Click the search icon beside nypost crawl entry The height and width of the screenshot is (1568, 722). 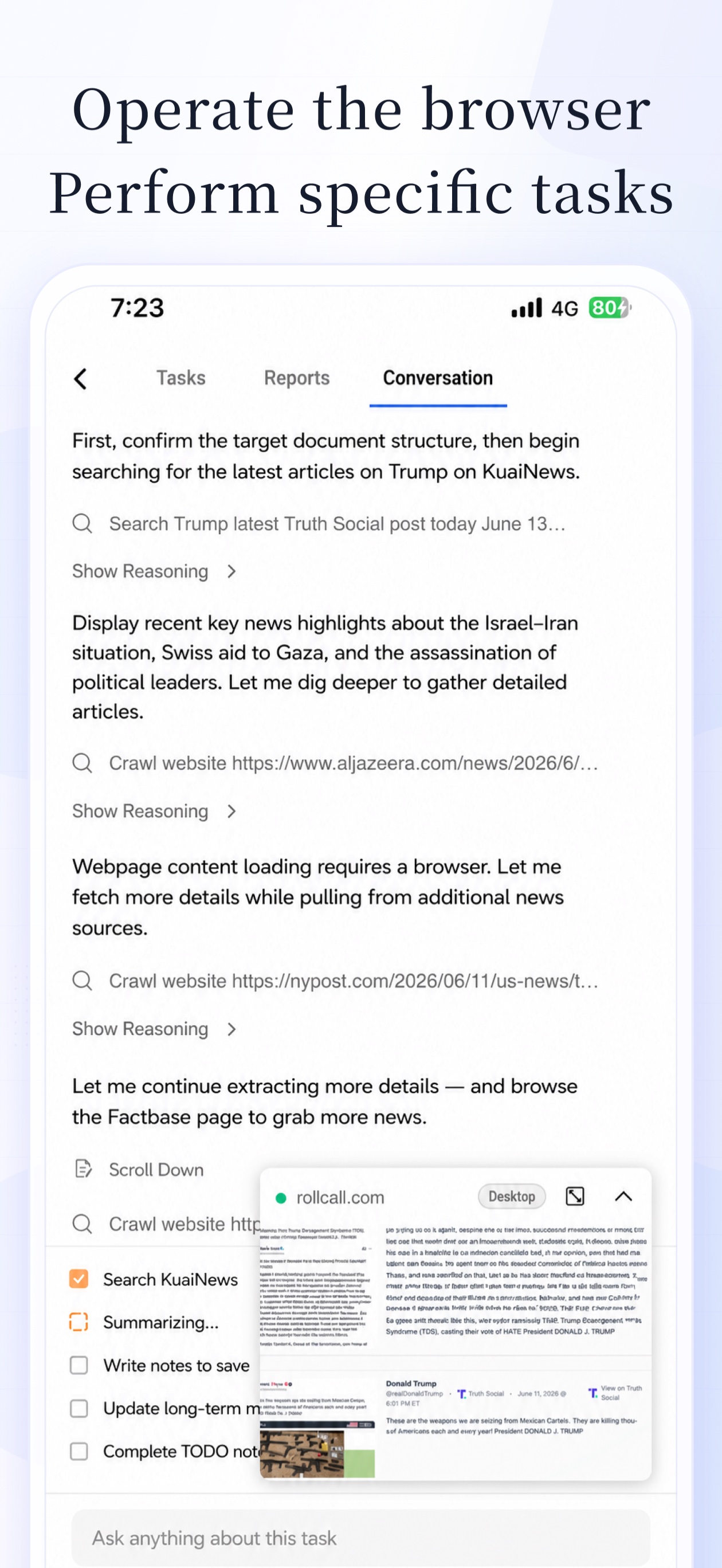tap(82, 981)
